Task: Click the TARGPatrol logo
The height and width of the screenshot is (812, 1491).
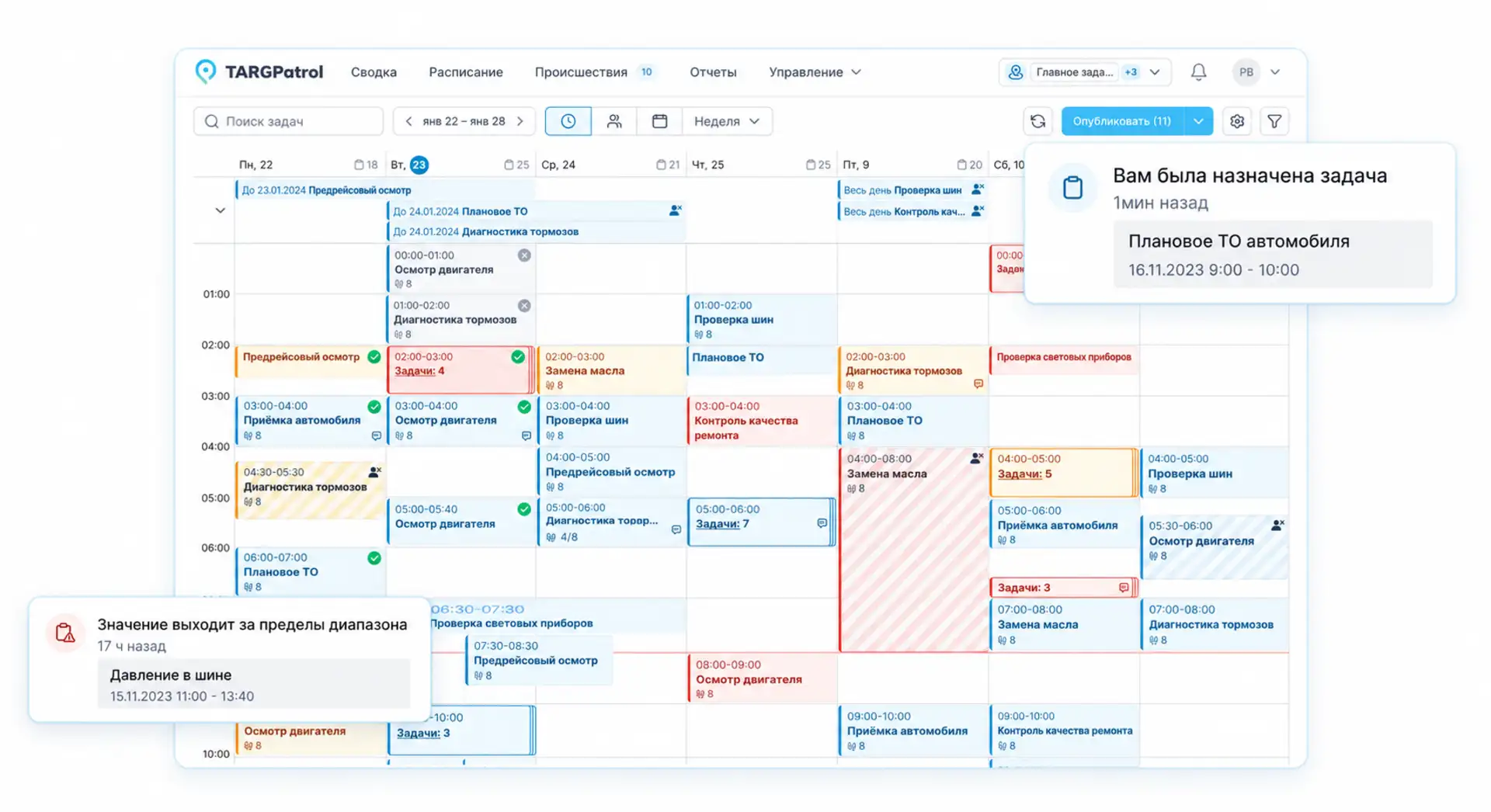Action: 259,72
